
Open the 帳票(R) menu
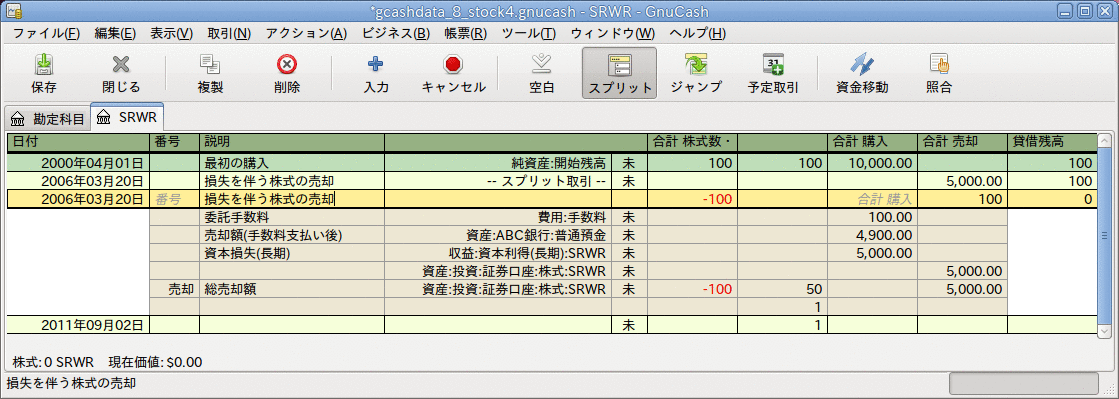(465, 34)
